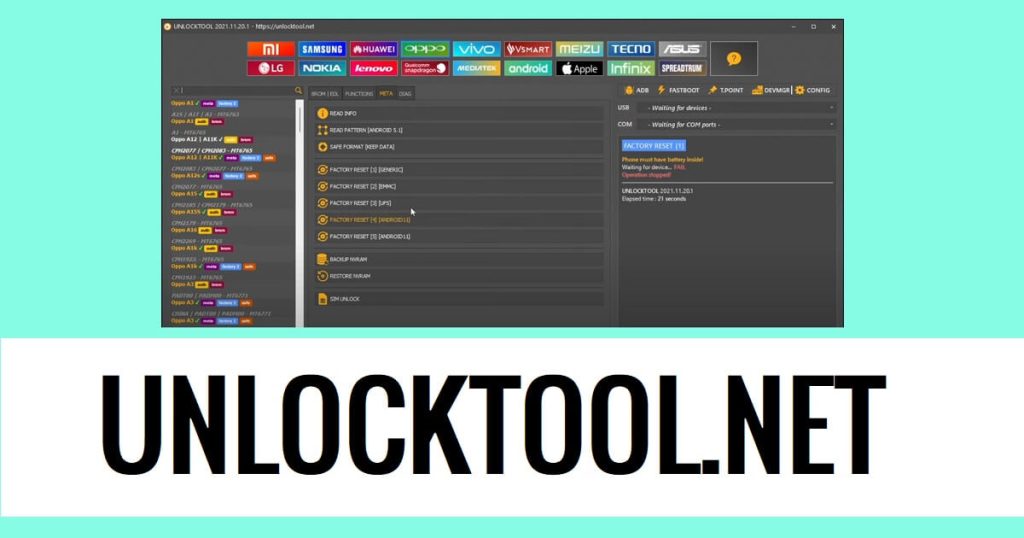Click SIM UNLOCK
The height and width of the screenshot is (538, 1024).
459,299
